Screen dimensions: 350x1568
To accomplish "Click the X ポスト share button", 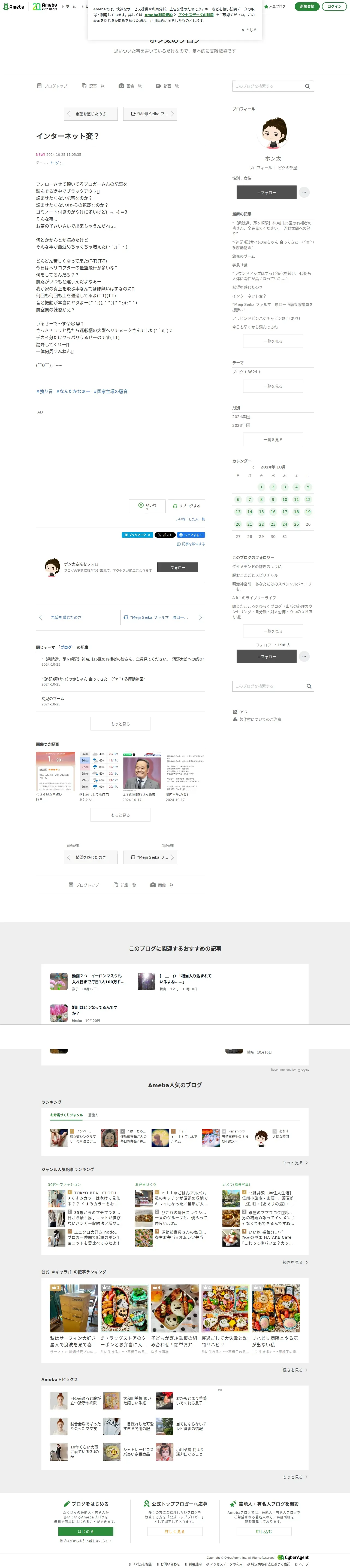I will tap(164, 535).
